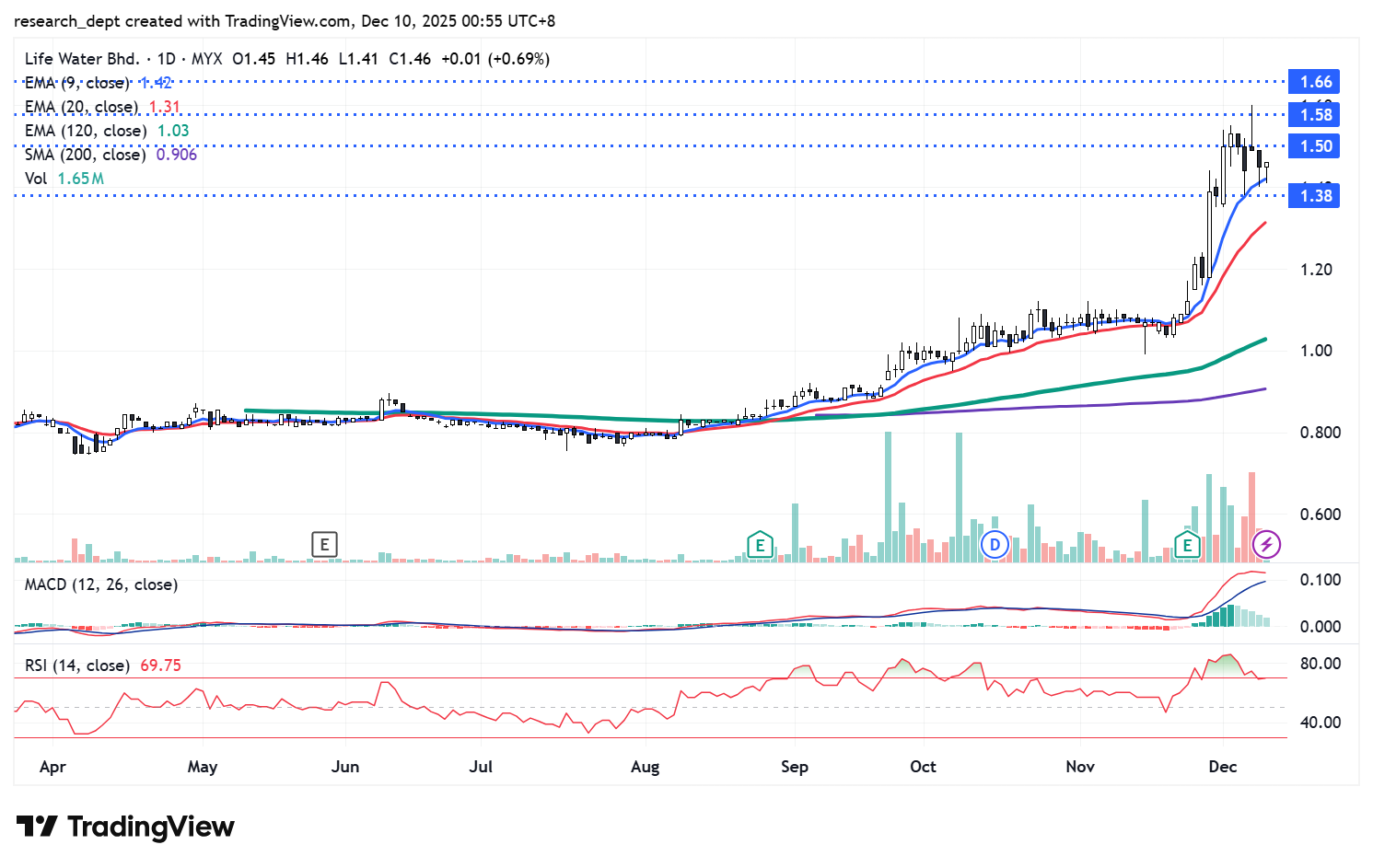The image size is (1373, 868).
Task: Click the TradingView logo at bottom left
Action: point(125,827)
